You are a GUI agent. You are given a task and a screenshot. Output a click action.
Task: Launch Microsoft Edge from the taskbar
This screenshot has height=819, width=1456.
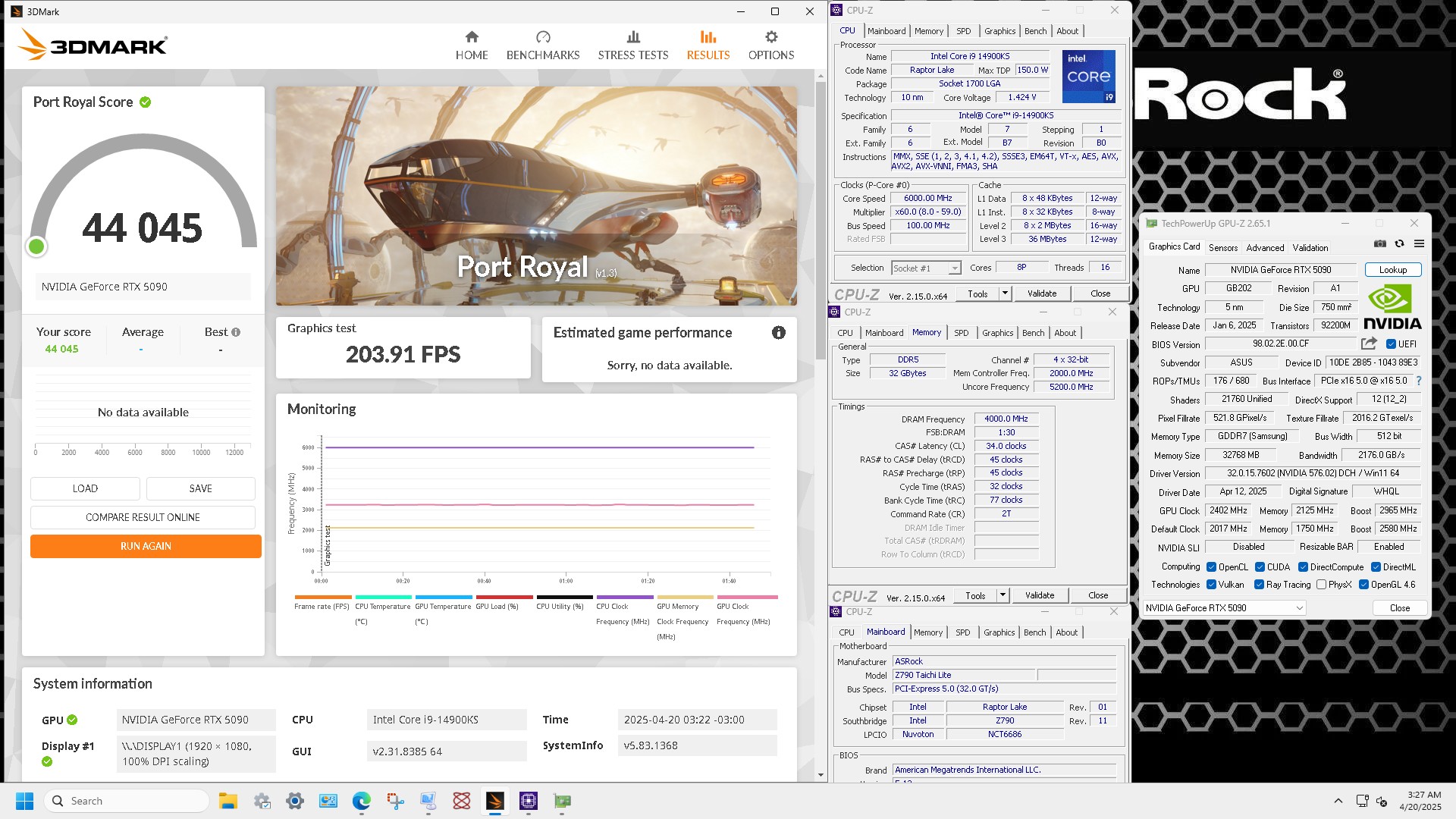(362, 801)
